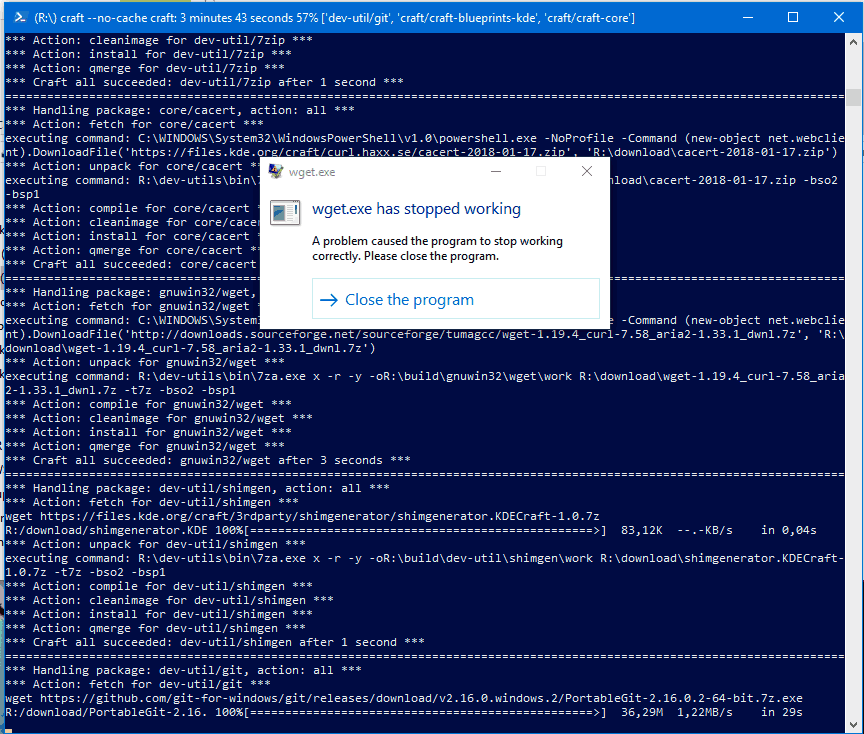Viewport: 864px width, 734px height.
Task: Click 'wget.exe has stopped working' heading
Action: click(x=416, y=209)
